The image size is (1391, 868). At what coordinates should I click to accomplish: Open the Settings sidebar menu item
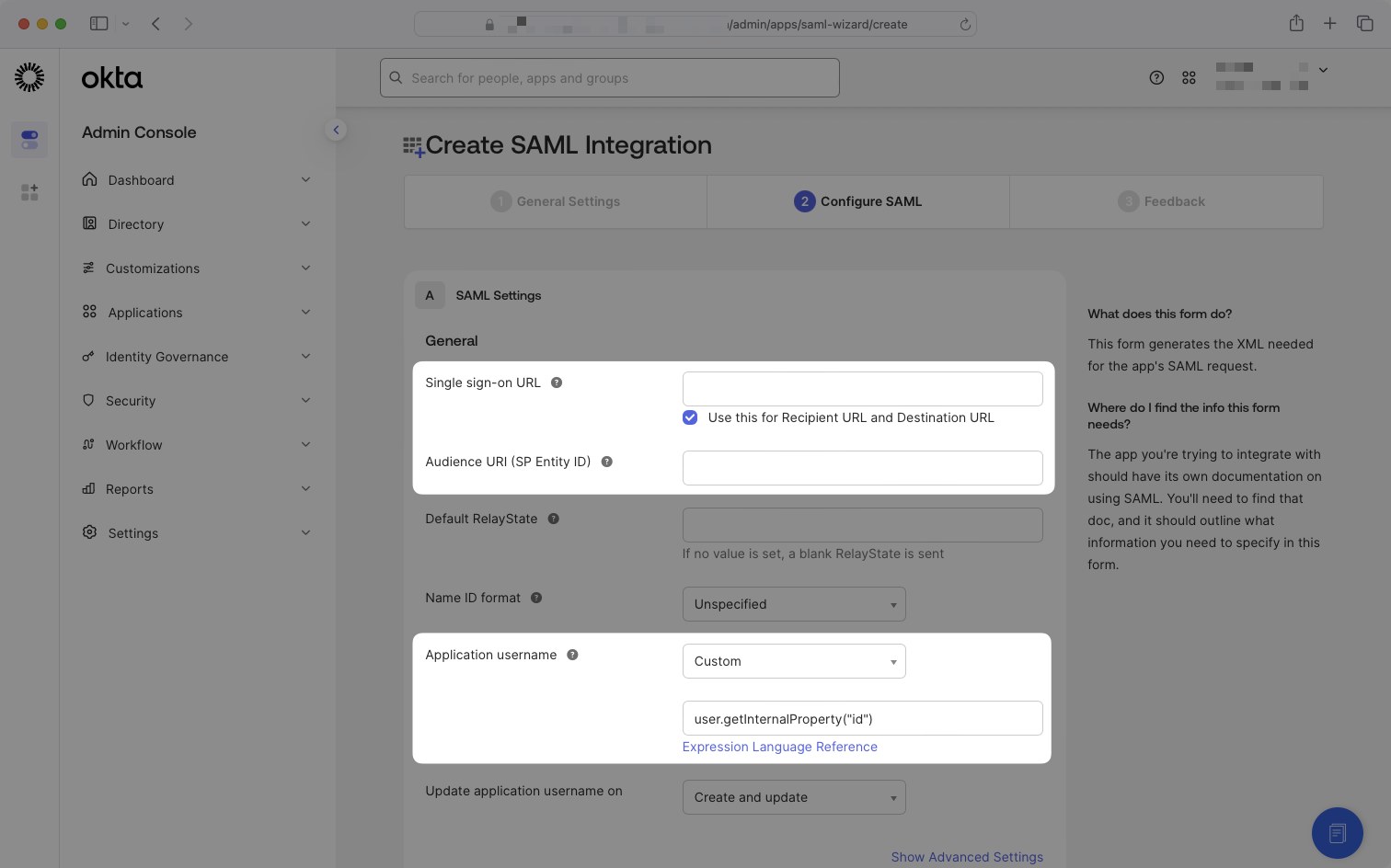(x=197, y=533)
